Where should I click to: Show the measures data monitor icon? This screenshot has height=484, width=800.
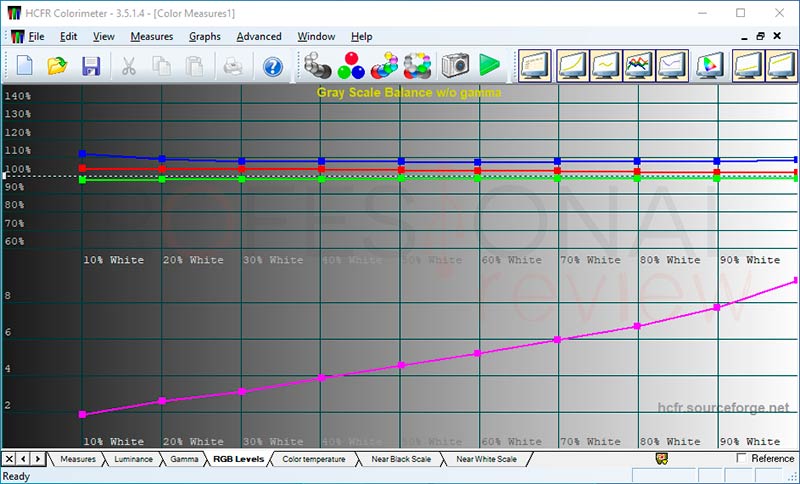click(535, 65)
